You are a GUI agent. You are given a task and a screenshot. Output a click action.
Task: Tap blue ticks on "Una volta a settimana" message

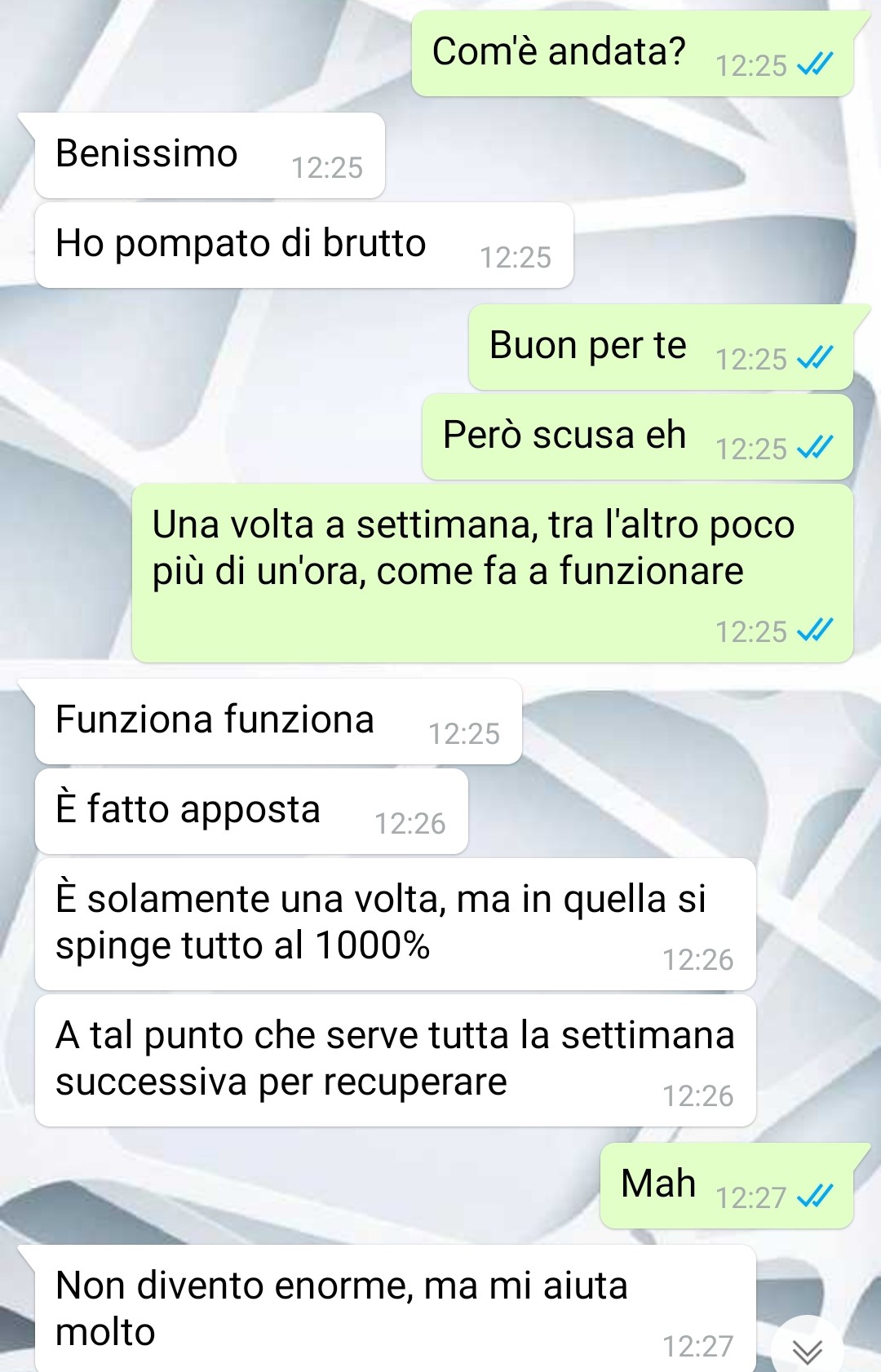[x=815, y=631]
